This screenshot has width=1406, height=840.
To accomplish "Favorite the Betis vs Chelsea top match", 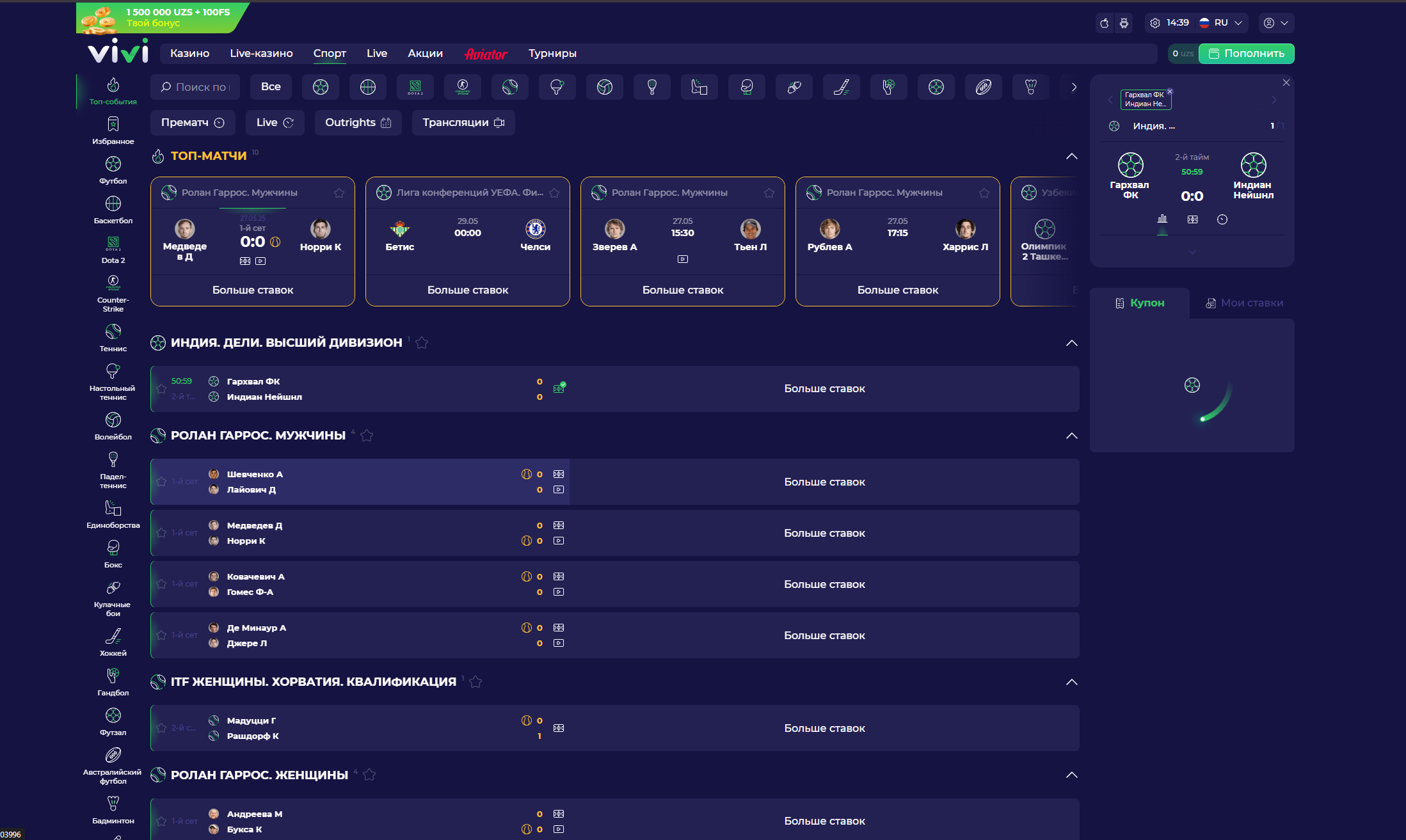I will click(554, 193).
